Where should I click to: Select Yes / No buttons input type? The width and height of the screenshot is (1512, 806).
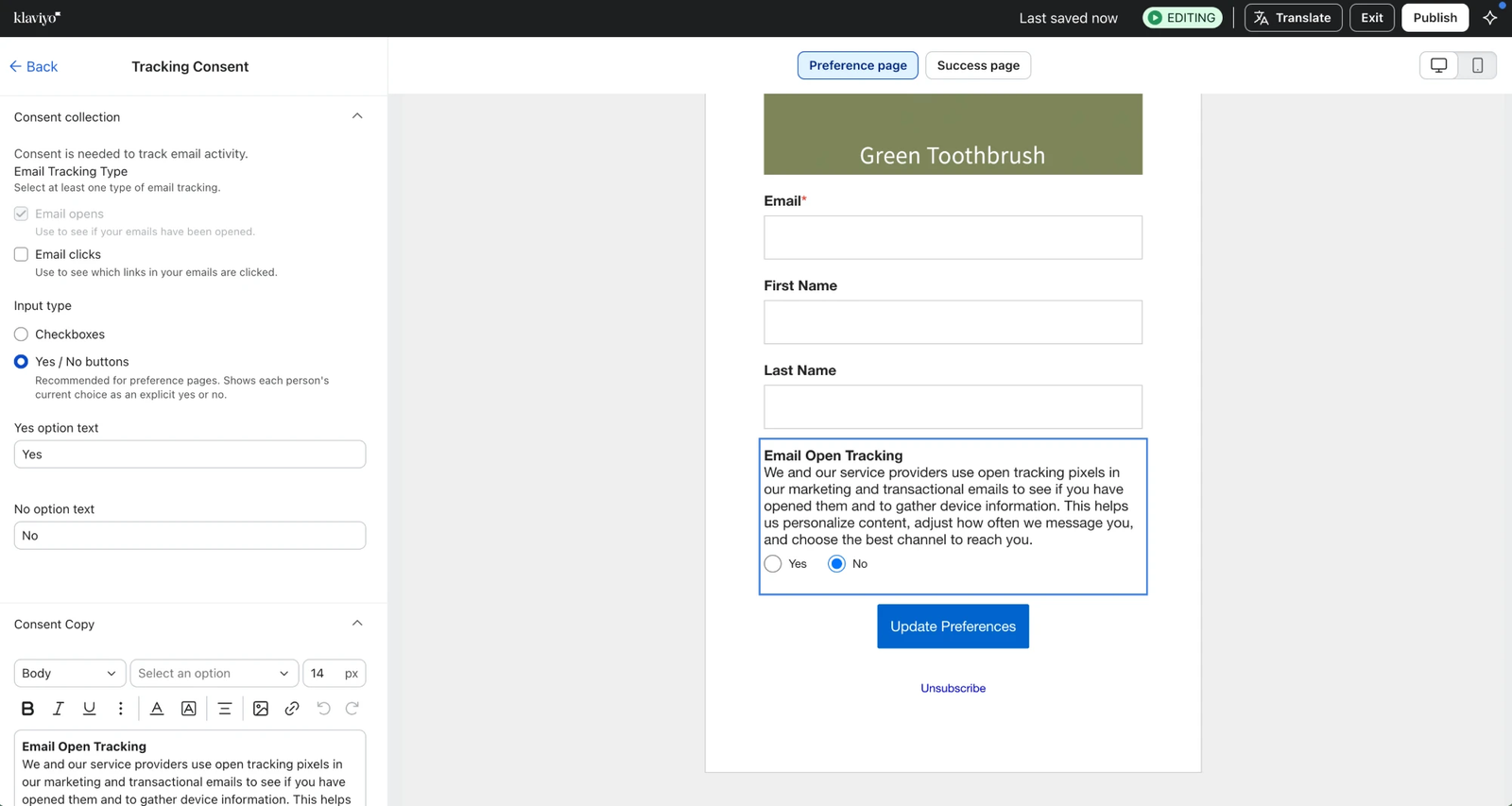[21, 362]
